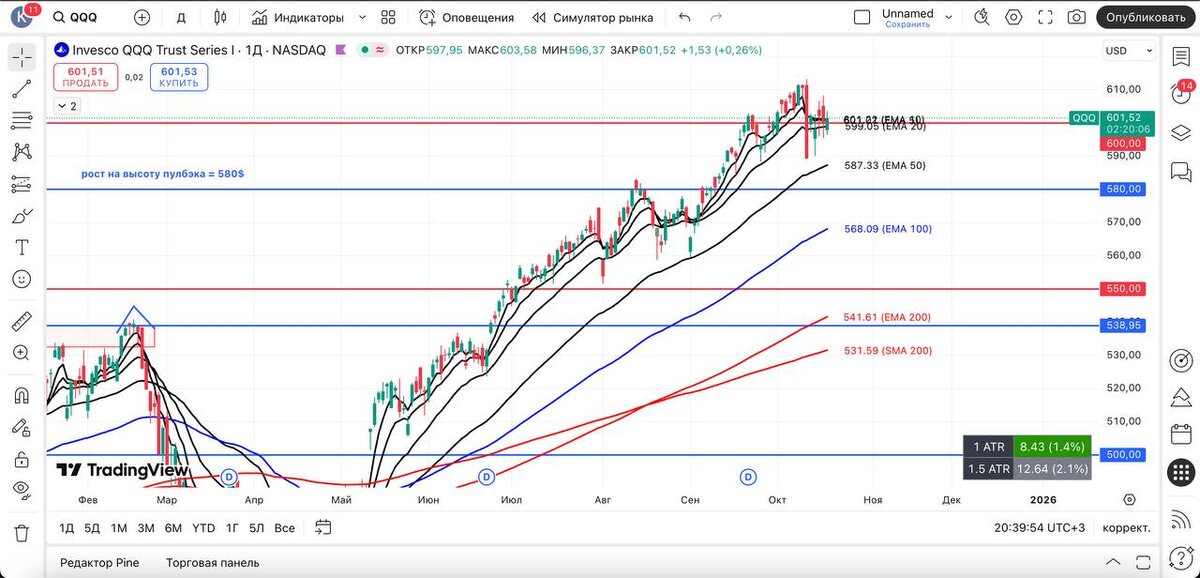Open the forecasting and measurement tools
This screenshot has width=1200, height=578.
coord(21,184)
